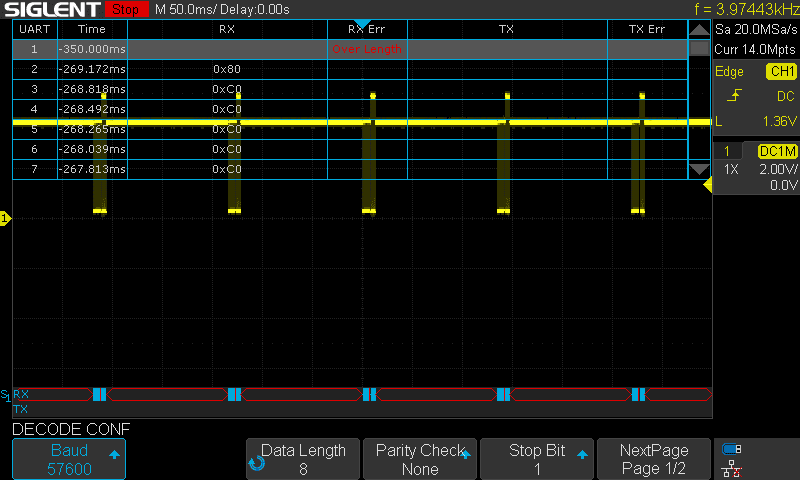The image size is (800, 480).
Task: Toggle the DC1M channel coupling badge
Action: click(x=777, y=150)
